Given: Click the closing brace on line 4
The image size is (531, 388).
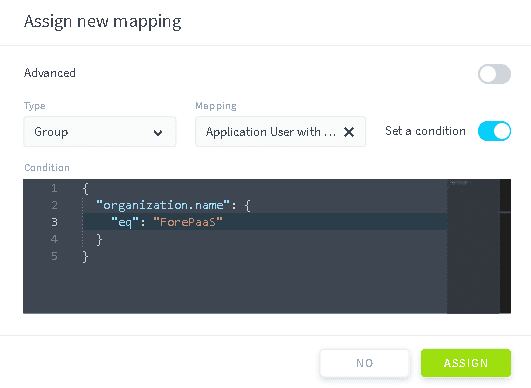Looking at the screenshot, I should point(99,239).
